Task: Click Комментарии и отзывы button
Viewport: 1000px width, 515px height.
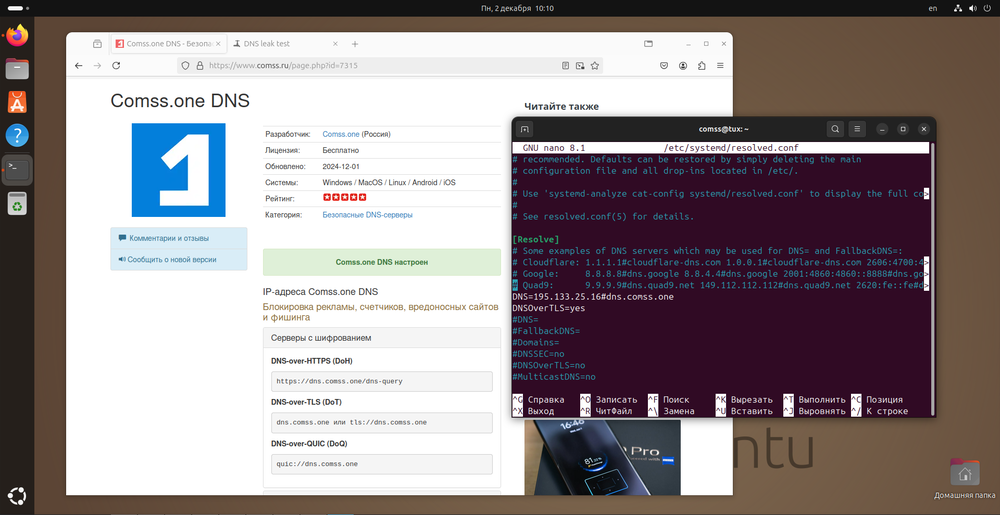Action: [163, 238]
